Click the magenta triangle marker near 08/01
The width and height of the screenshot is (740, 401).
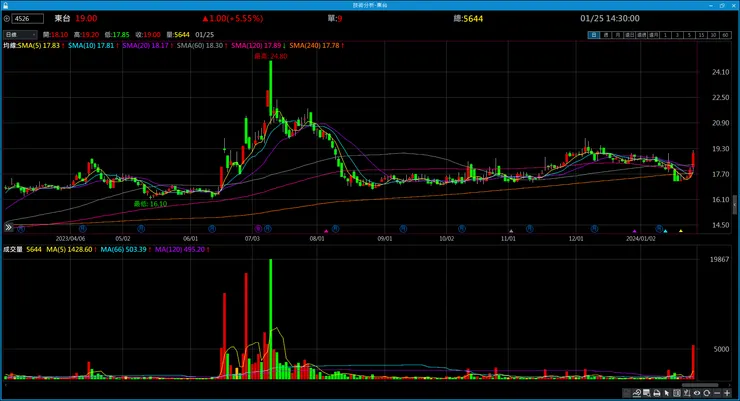point(326,231)
